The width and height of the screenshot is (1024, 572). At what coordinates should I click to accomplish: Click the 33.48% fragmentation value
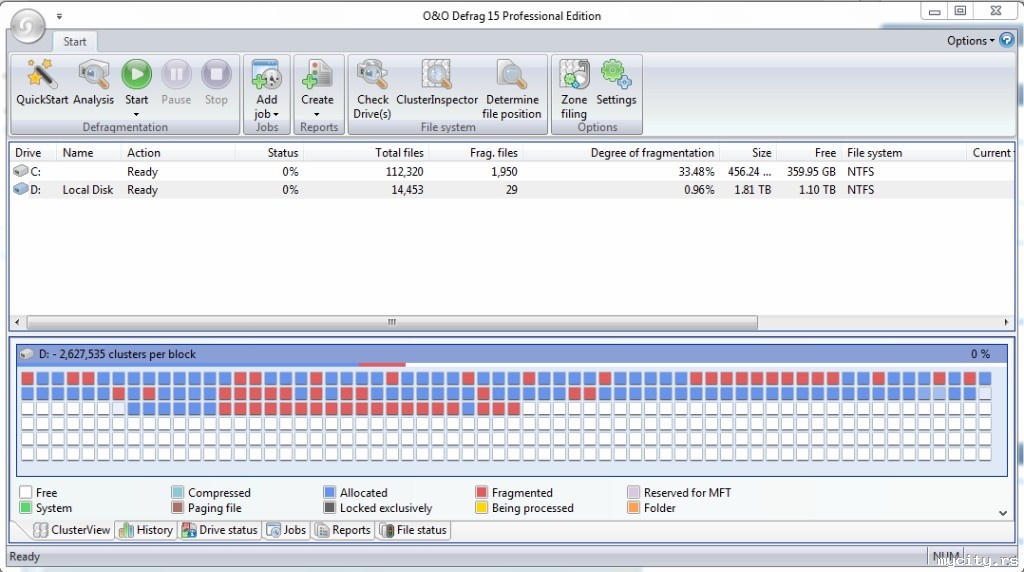696,172
